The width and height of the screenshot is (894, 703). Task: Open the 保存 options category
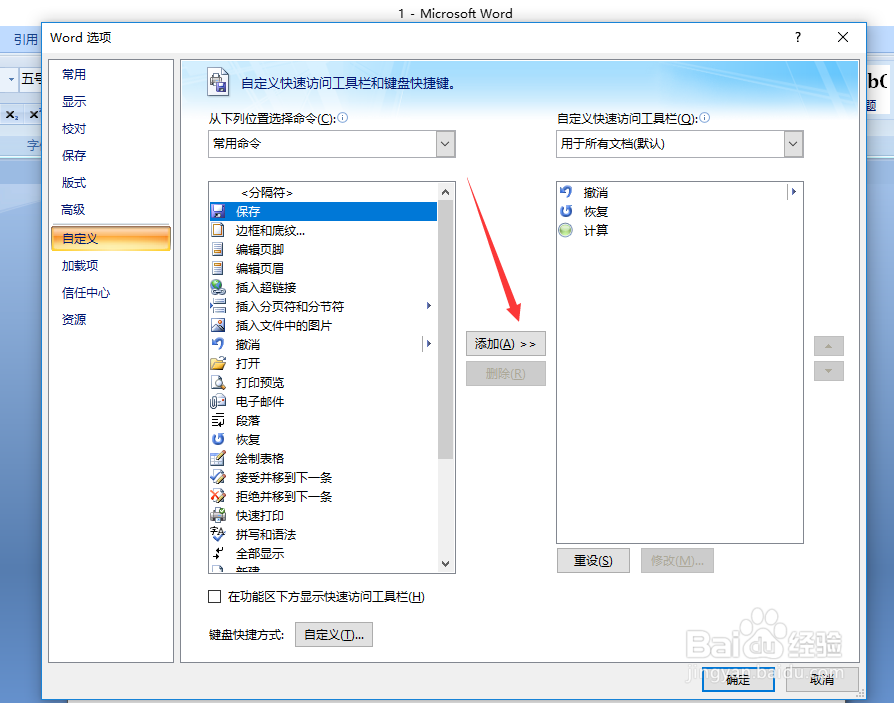pyautogui.click(x=74, y=156)
